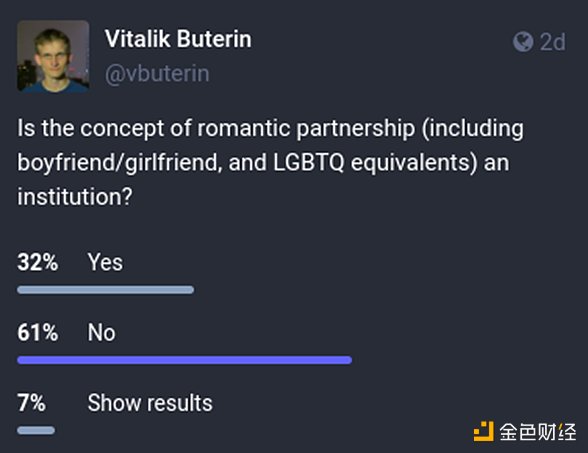
Task: Select the No poll option
Action: [101, 332]
